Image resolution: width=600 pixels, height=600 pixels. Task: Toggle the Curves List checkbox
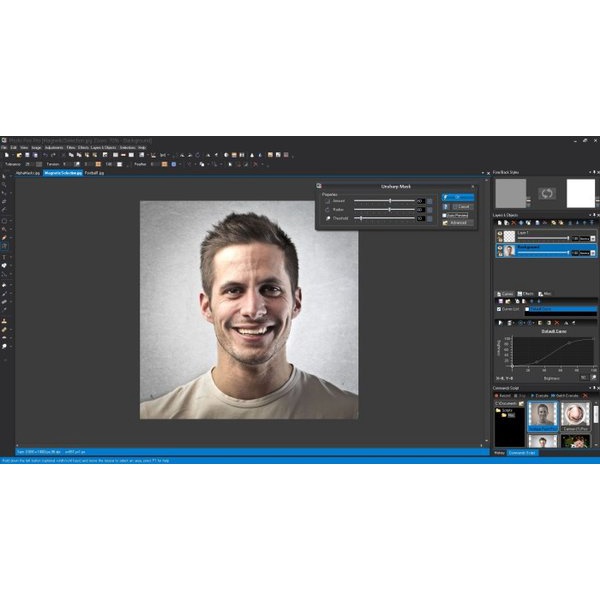pyautogui.click(x=499, y=309)
